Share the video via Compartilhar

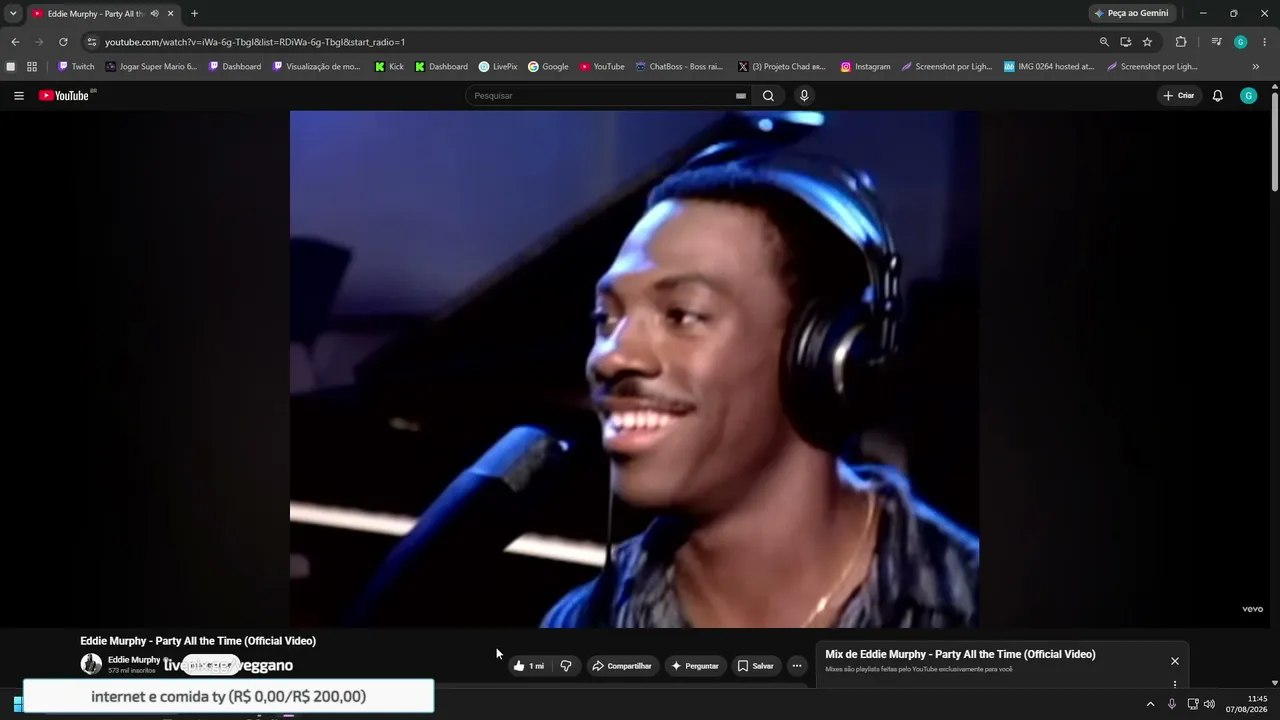click(x=622, y=666)
